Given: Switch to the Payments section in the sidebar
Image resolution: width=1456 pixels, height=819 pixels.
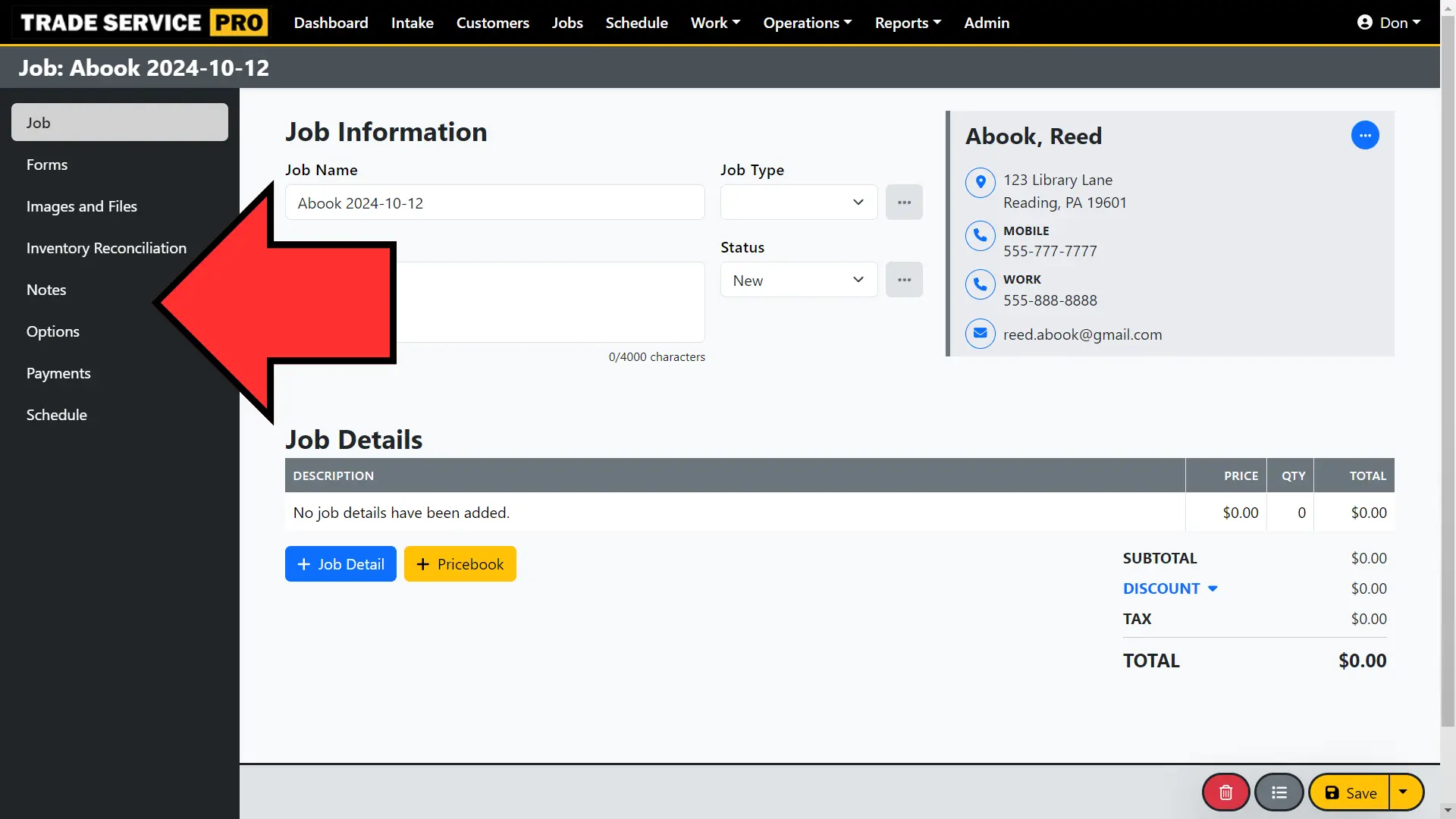Looking at the screenshot, I should pyautogui.click(x=58, y=372).
